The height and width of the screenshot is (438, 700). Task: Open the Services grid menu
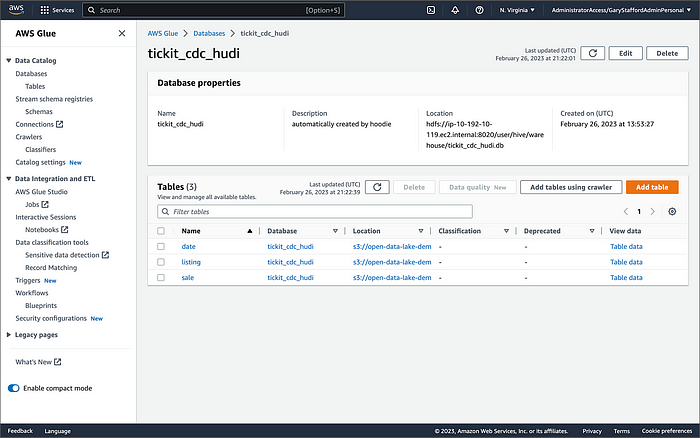(x=57, y=10)
